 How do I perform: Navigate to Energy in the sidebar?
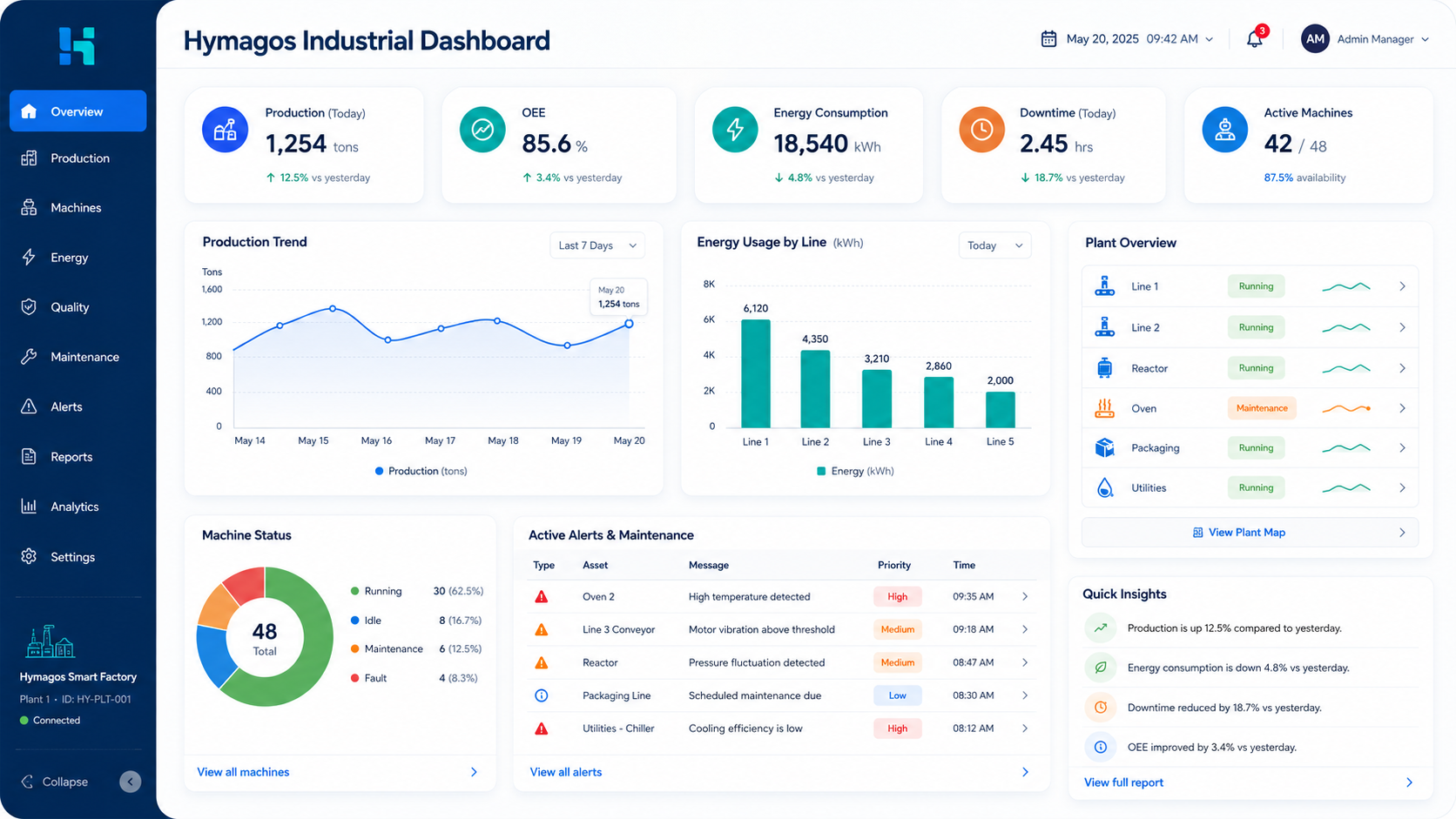[78, 258]
